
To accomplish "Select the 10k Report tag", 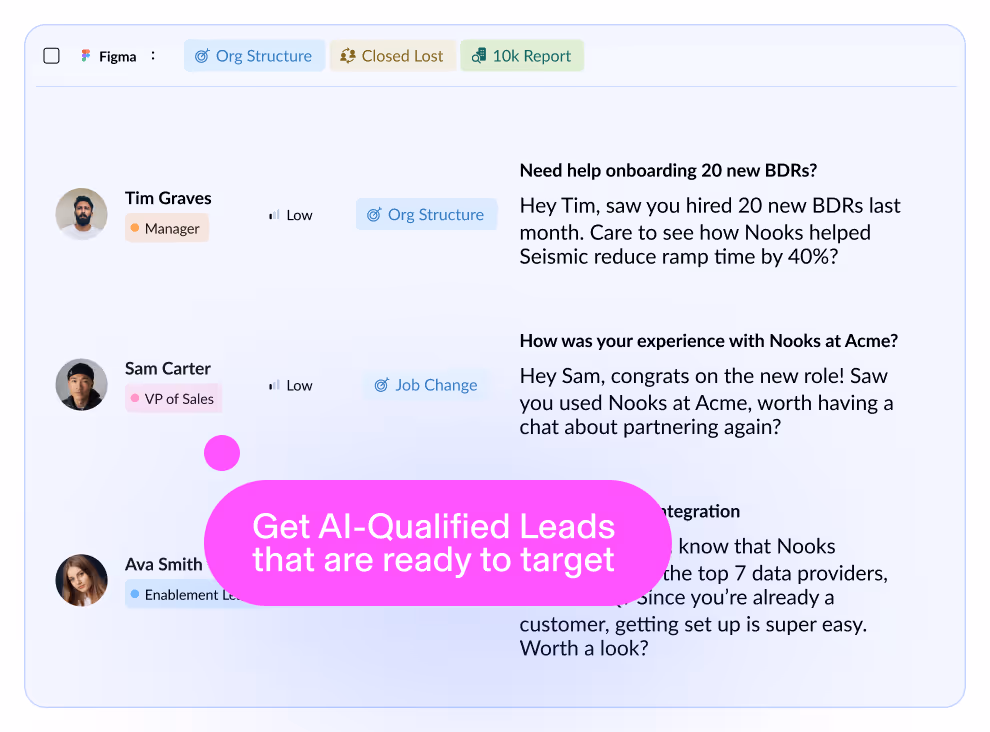I will 522,56.
